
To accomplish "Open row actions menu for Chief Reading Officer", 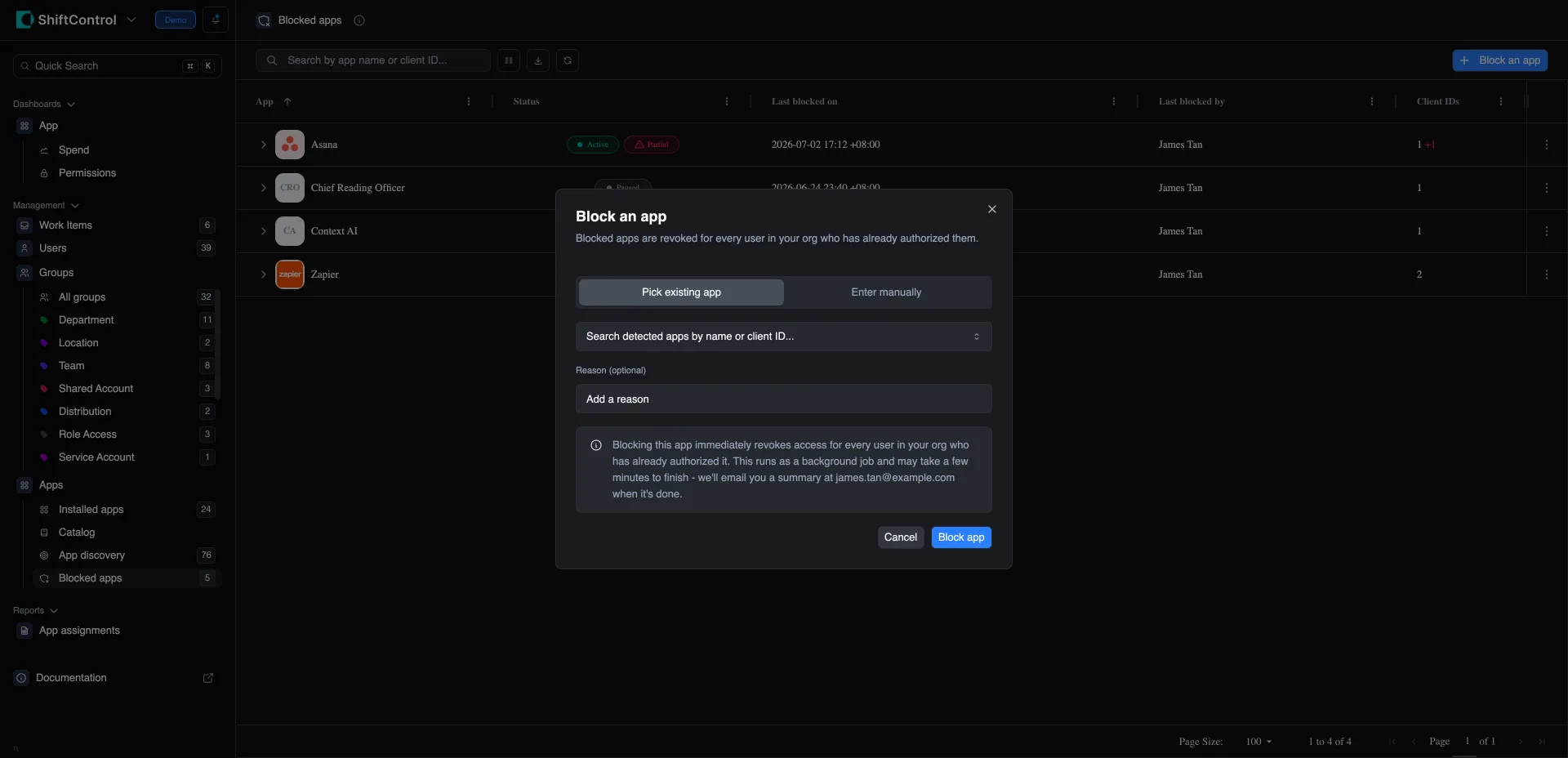I will [1547, 188].
